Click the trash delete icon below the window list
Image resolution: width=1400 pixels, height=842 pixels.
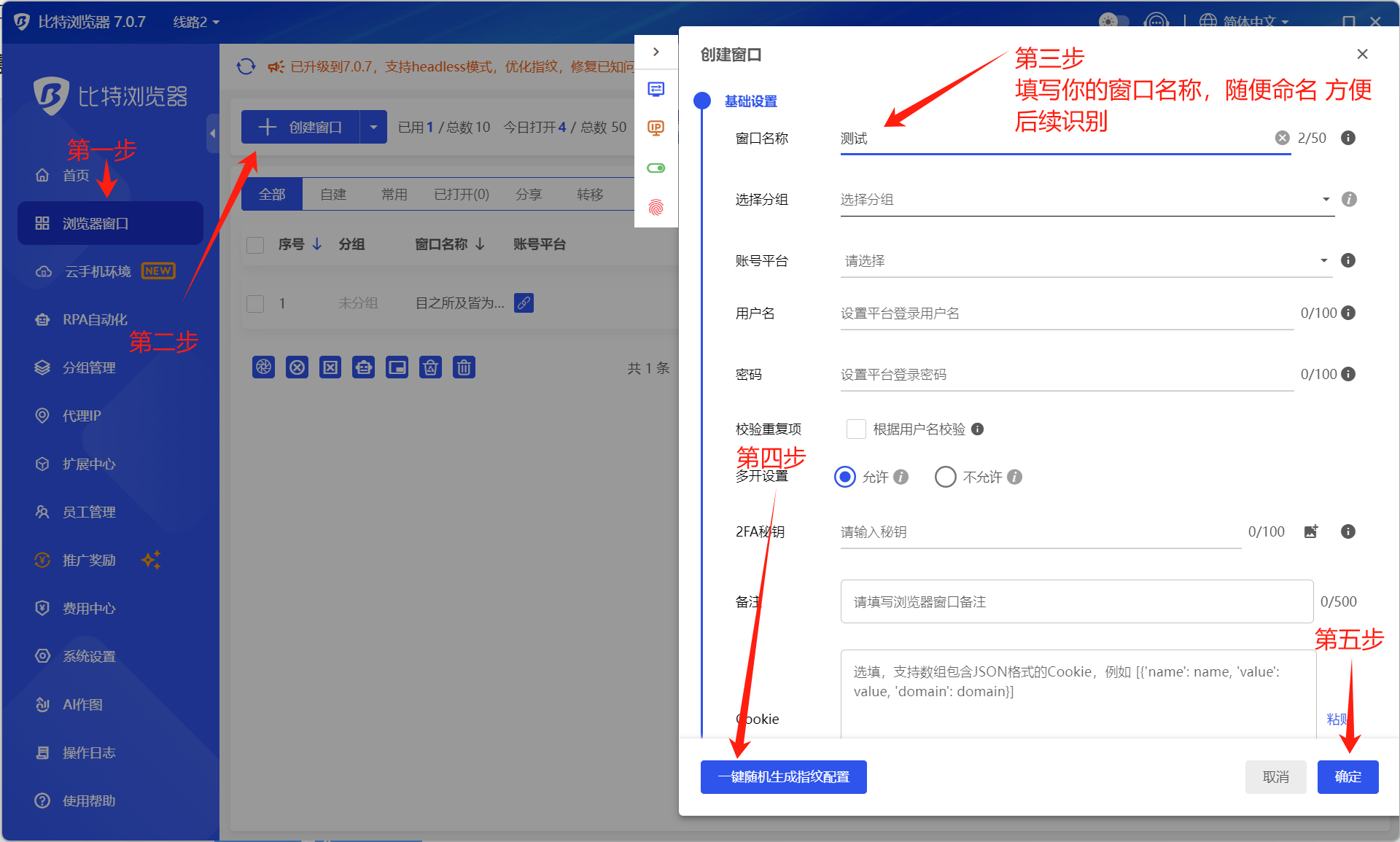[x=464, y=367]
